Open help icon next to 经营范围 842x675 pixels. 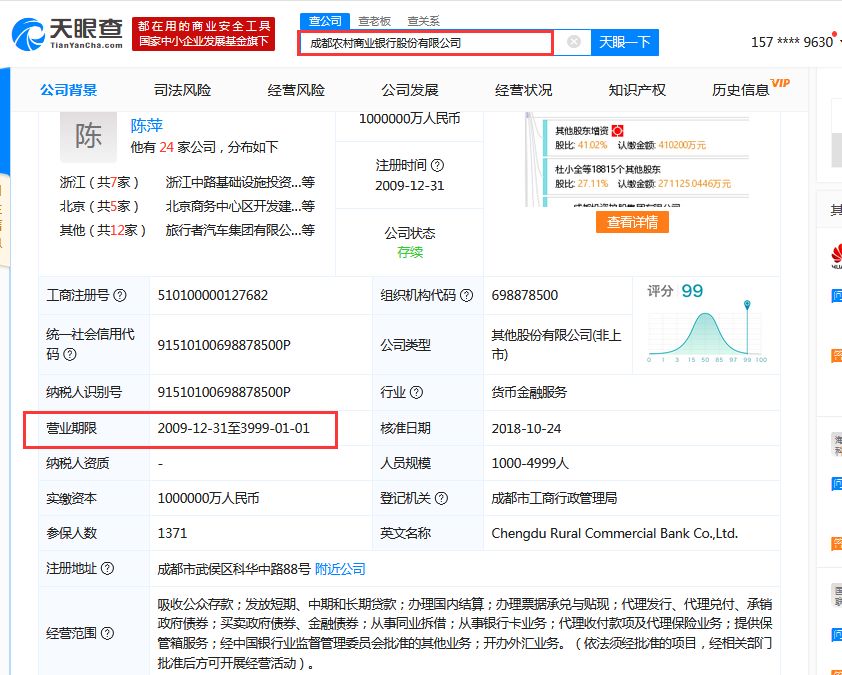point(107,633)
